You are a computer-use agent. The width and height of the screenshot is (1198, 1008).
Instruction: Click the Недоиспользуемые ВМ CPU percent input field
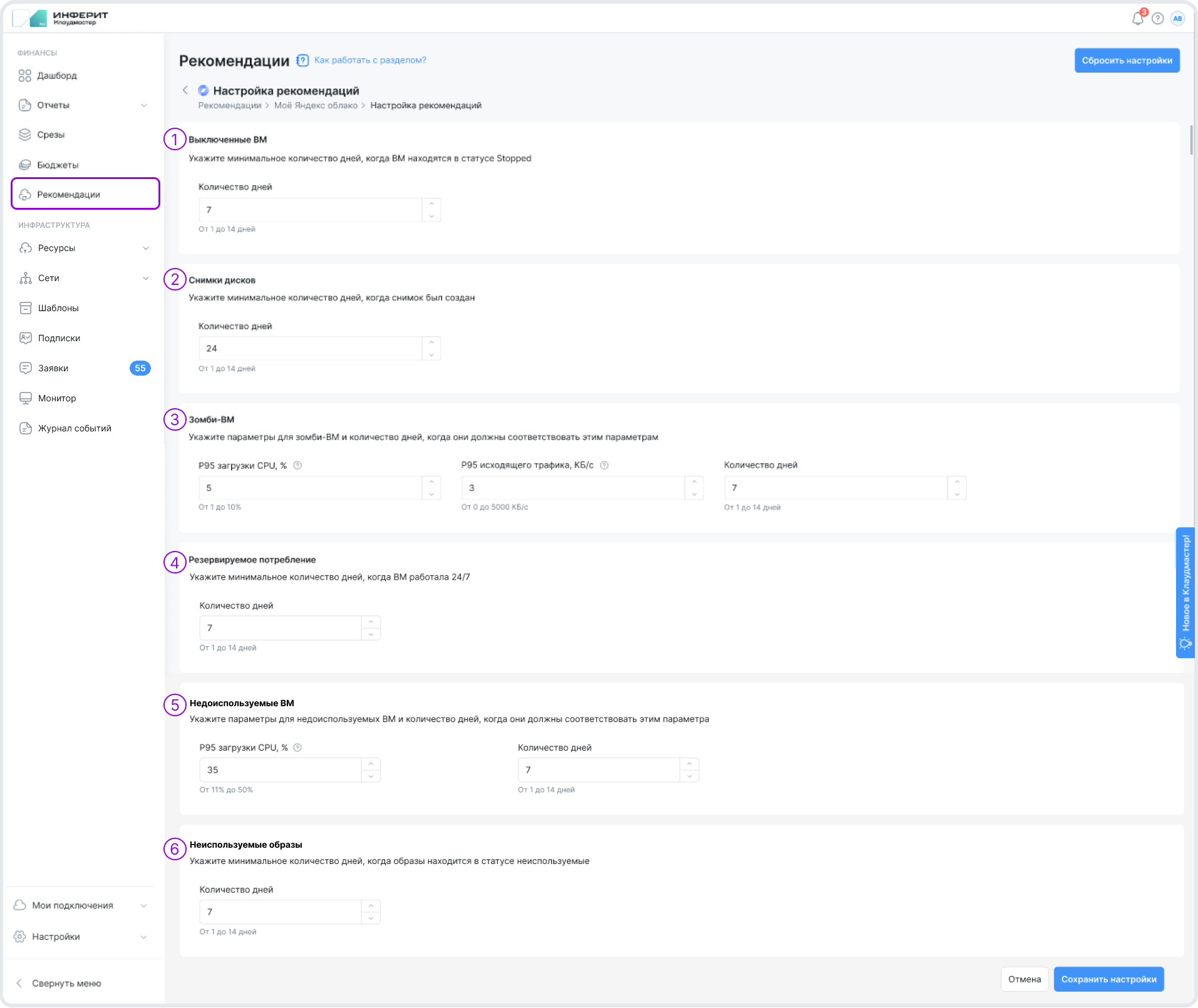click(281, 770)
